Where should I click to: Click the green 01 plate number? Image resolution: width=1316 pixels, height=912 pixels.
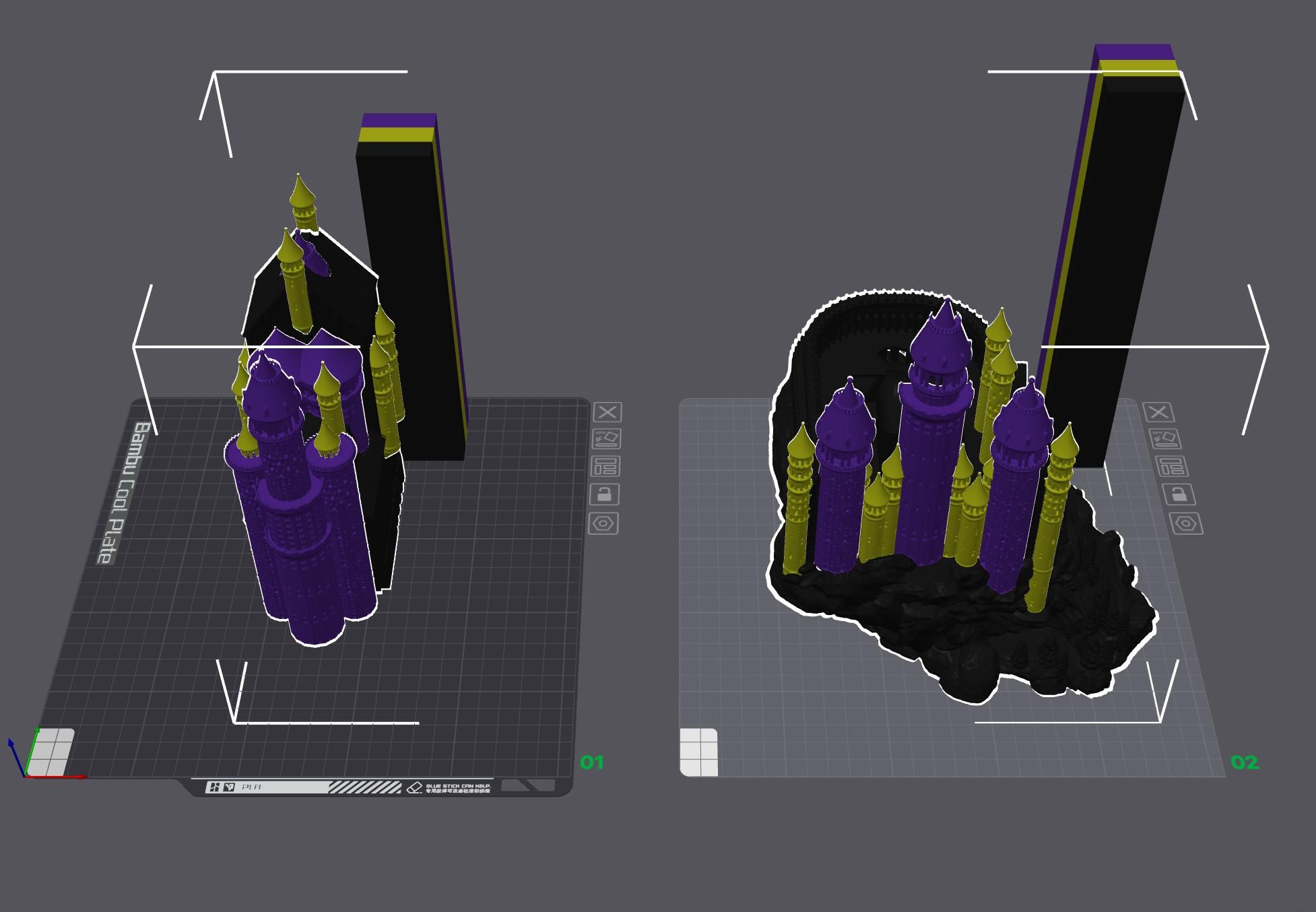coord(591,762)
